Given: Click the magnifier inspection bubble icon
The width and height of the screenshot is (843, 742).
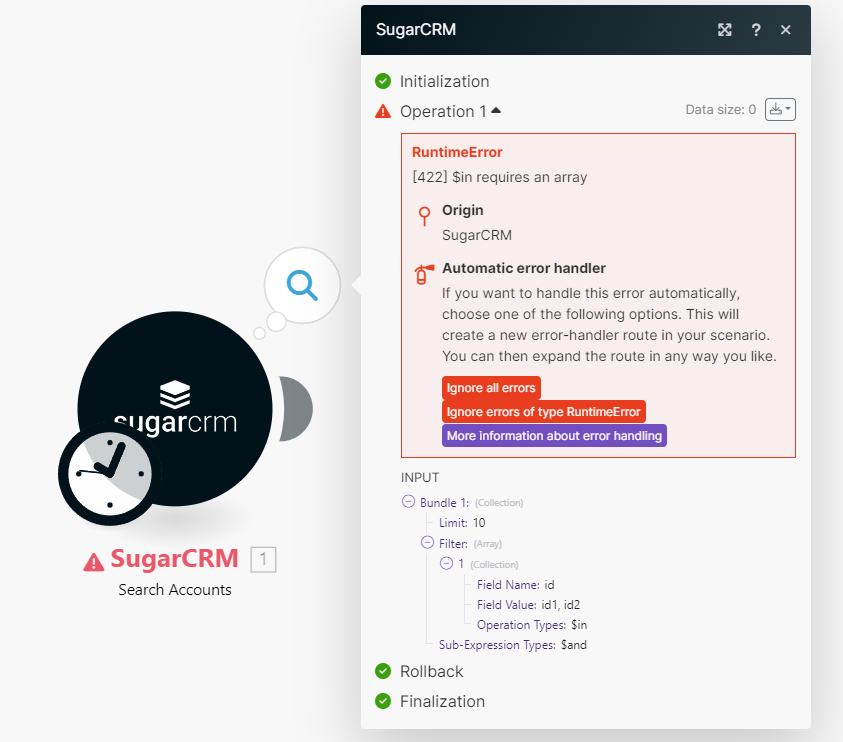Looking at the screenshot, I should coord(302,285).
